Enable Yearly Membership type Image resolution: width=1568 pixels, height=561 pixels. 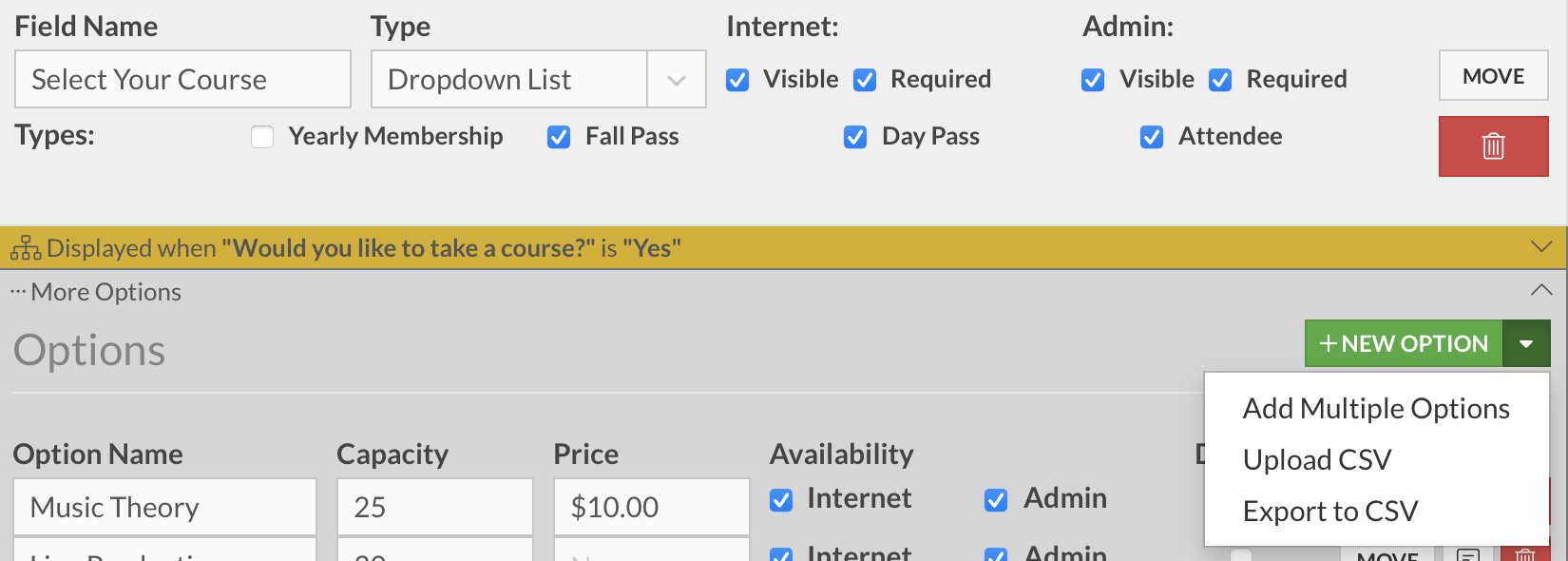point(262,137)
